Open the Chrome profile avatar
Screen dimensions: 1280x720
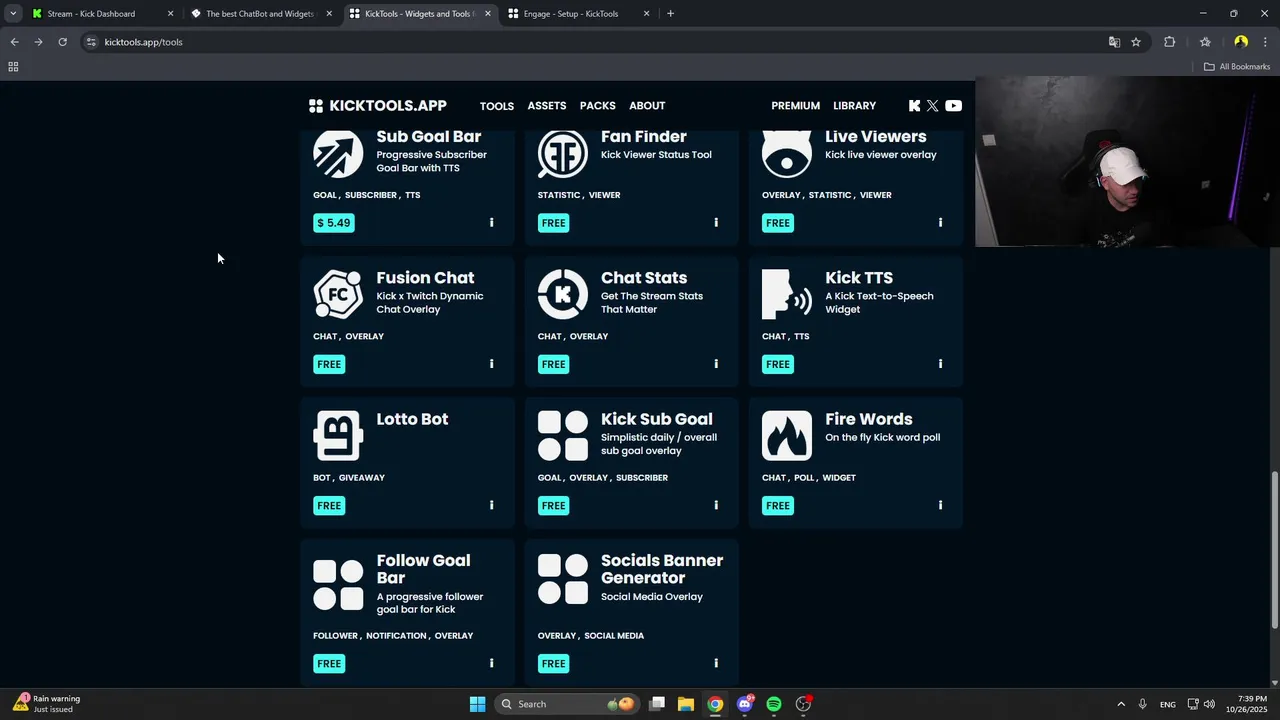coord(1241,42)
